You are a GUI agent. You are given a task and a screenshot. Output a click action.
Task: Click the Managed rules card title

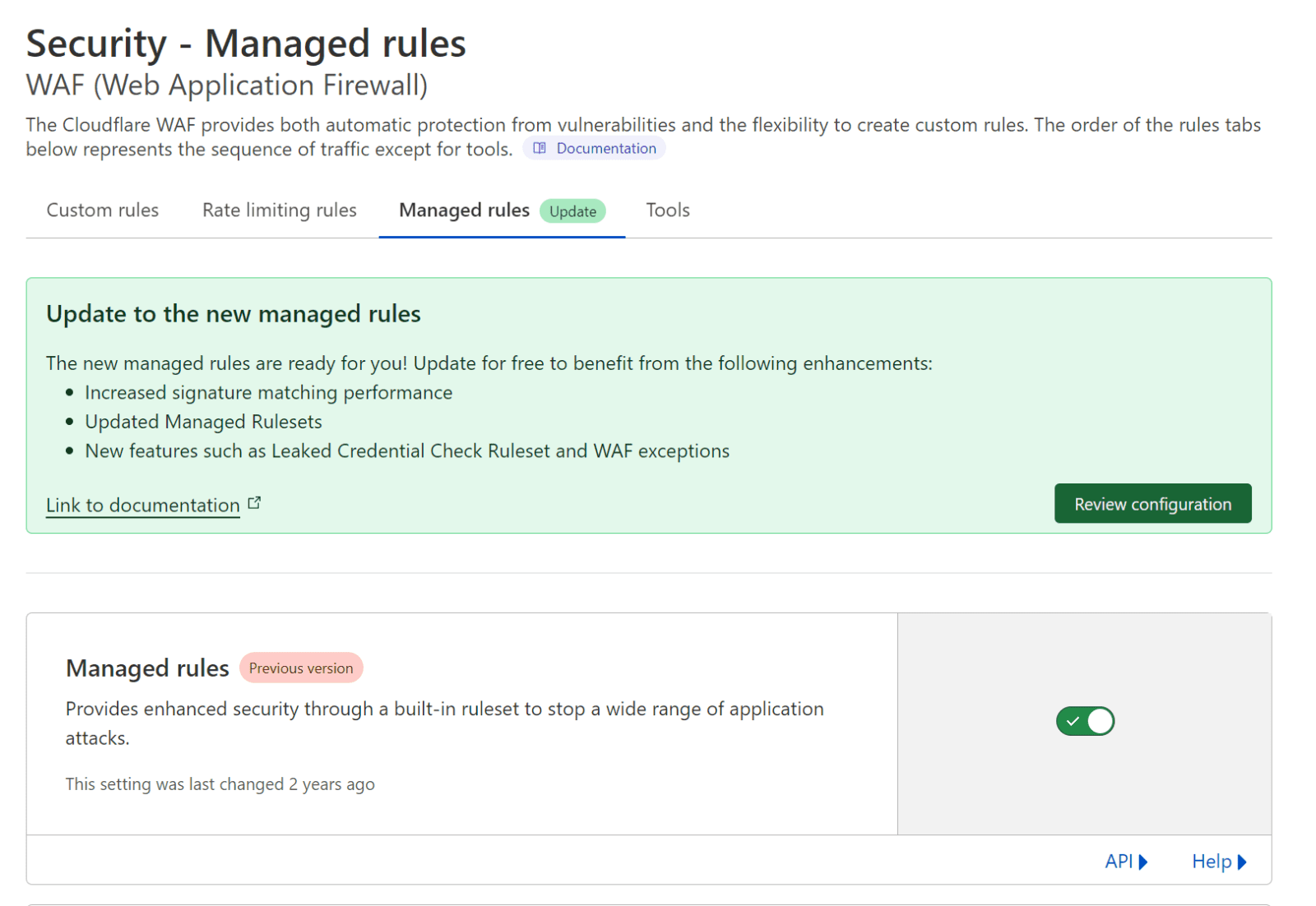147,668
